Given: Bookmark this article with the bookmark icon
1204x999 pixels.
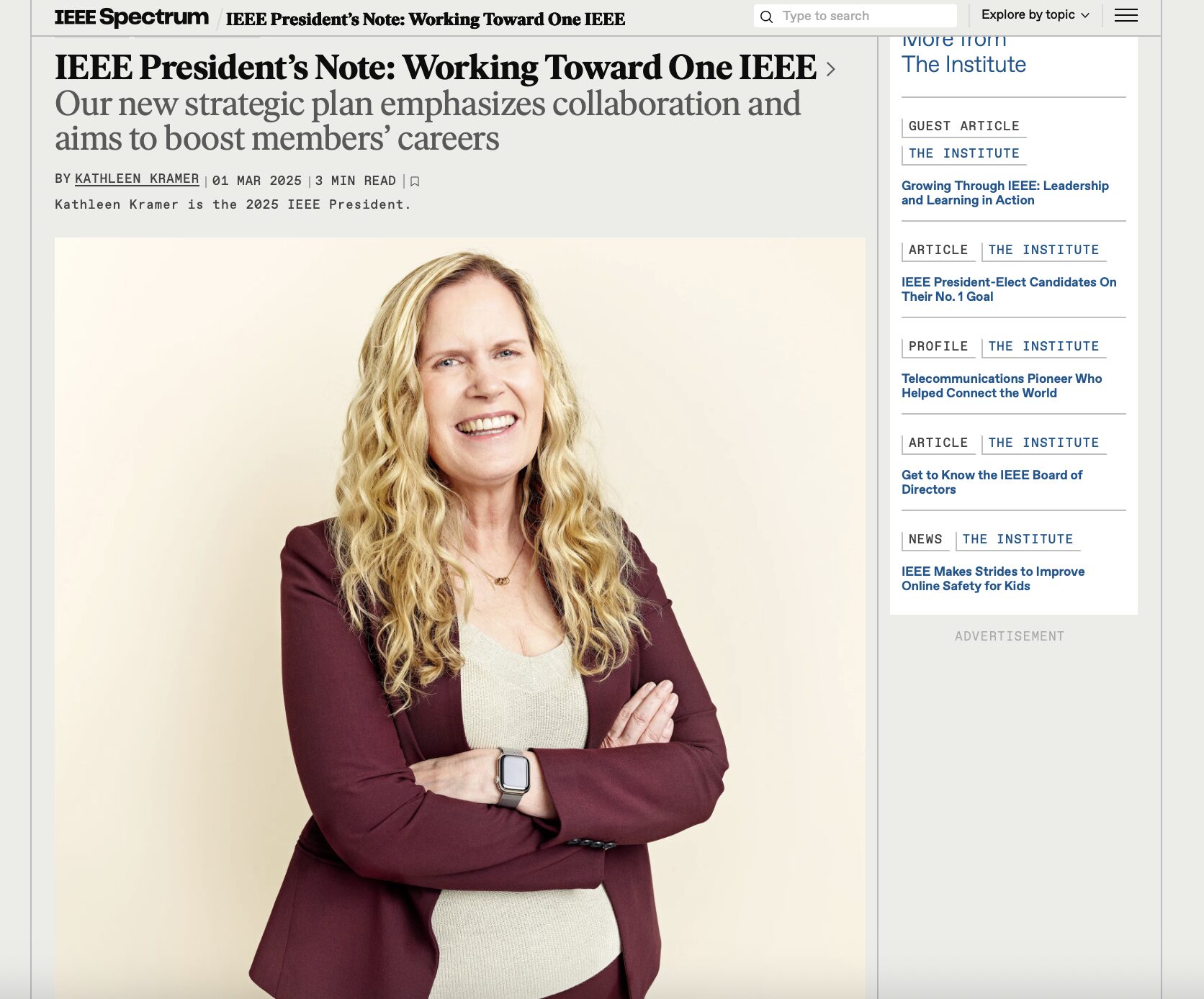Looking at the screenshot, I should click(415, 181).
